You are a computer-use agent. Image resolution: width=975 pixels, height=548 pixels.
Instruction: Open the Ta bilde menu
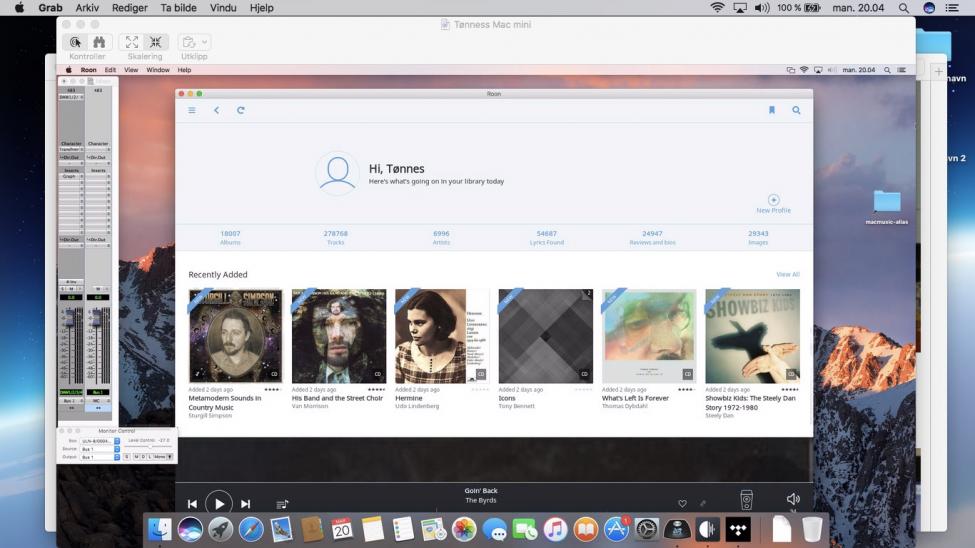click(178, 8)
